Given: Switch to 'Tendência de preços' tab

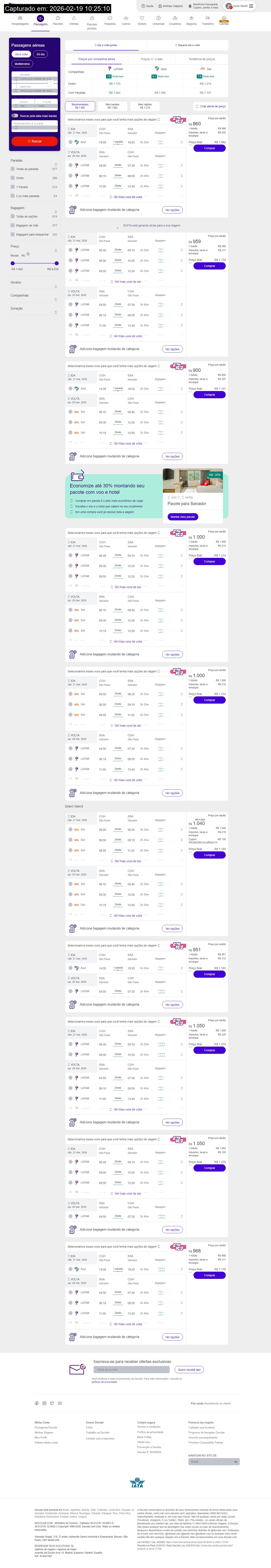Looking at the screenshot, I should (201, 59).
